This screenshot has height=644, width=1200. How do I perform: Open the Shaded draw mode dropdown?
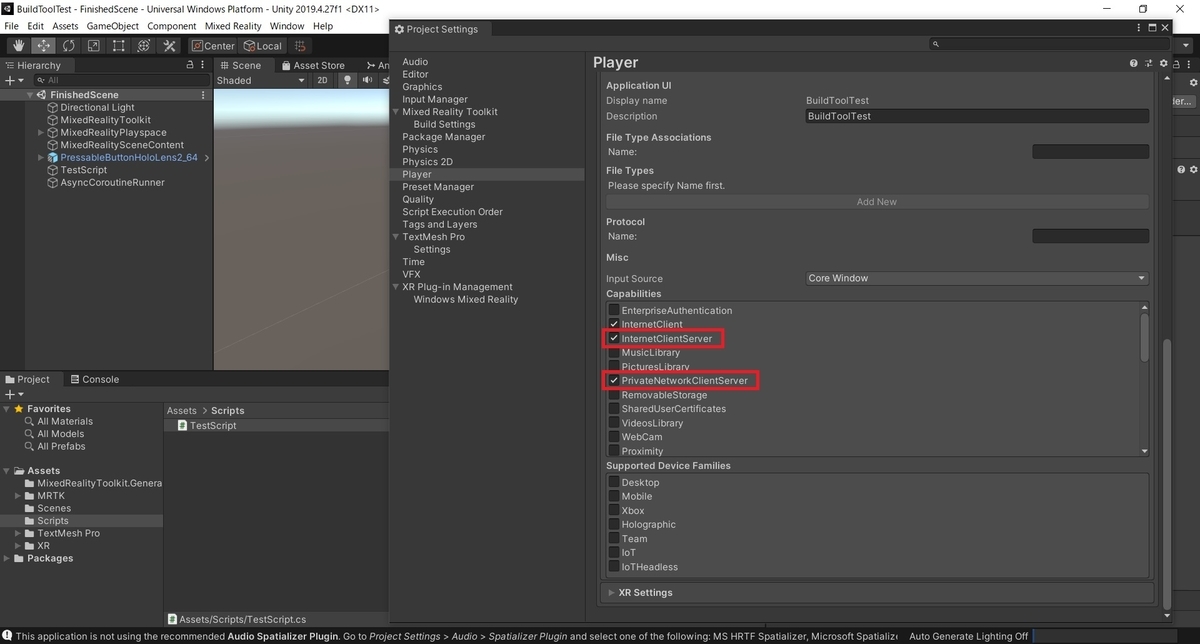pyautogui.click(x=260, y=80)
